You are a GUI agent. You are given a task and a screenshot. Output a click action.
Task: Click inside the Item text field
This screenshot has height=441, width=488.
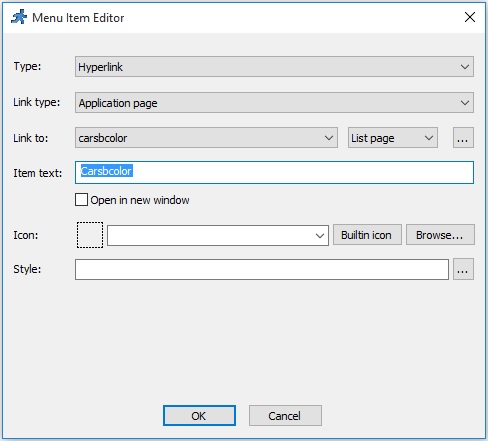click(274, 172)
